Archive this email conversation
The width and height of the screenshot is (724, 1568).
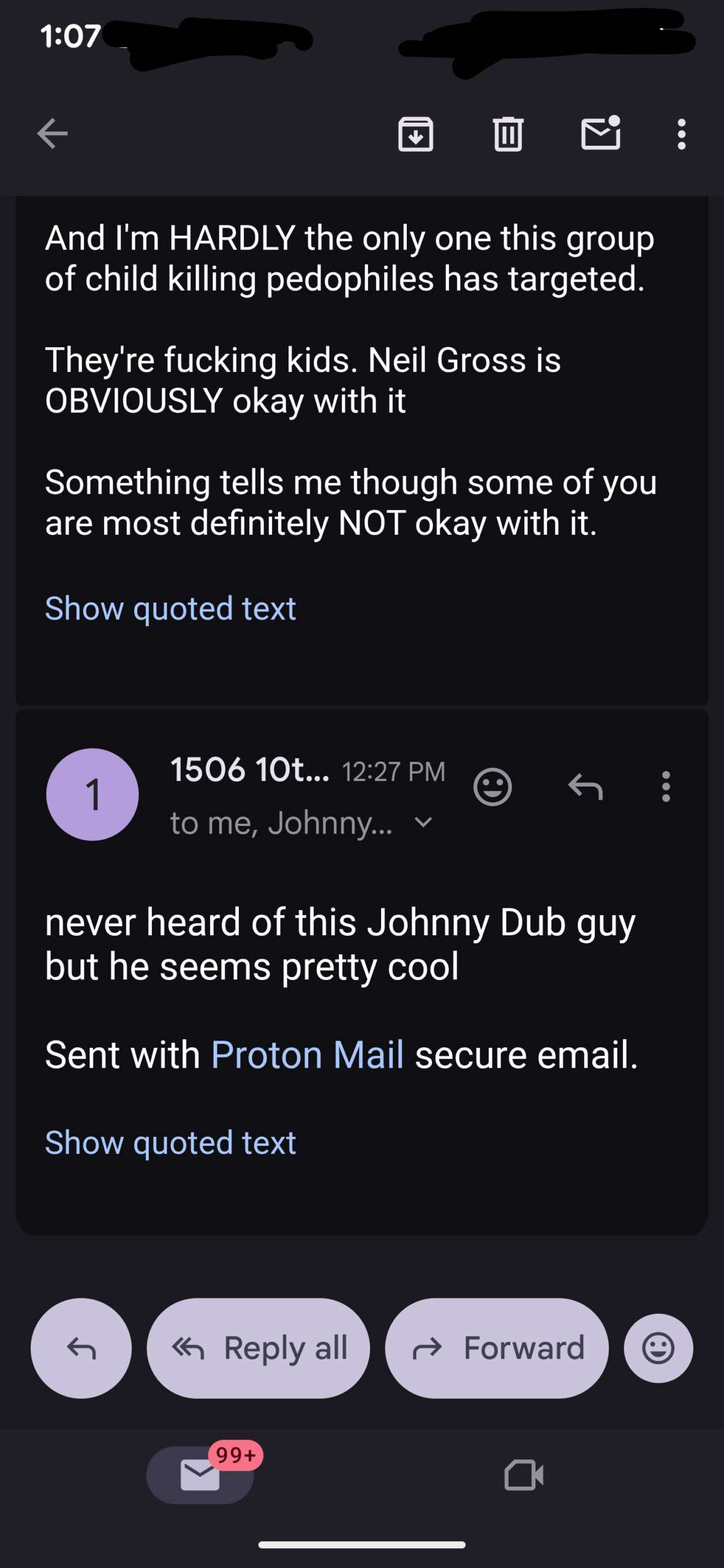point(416,134)
